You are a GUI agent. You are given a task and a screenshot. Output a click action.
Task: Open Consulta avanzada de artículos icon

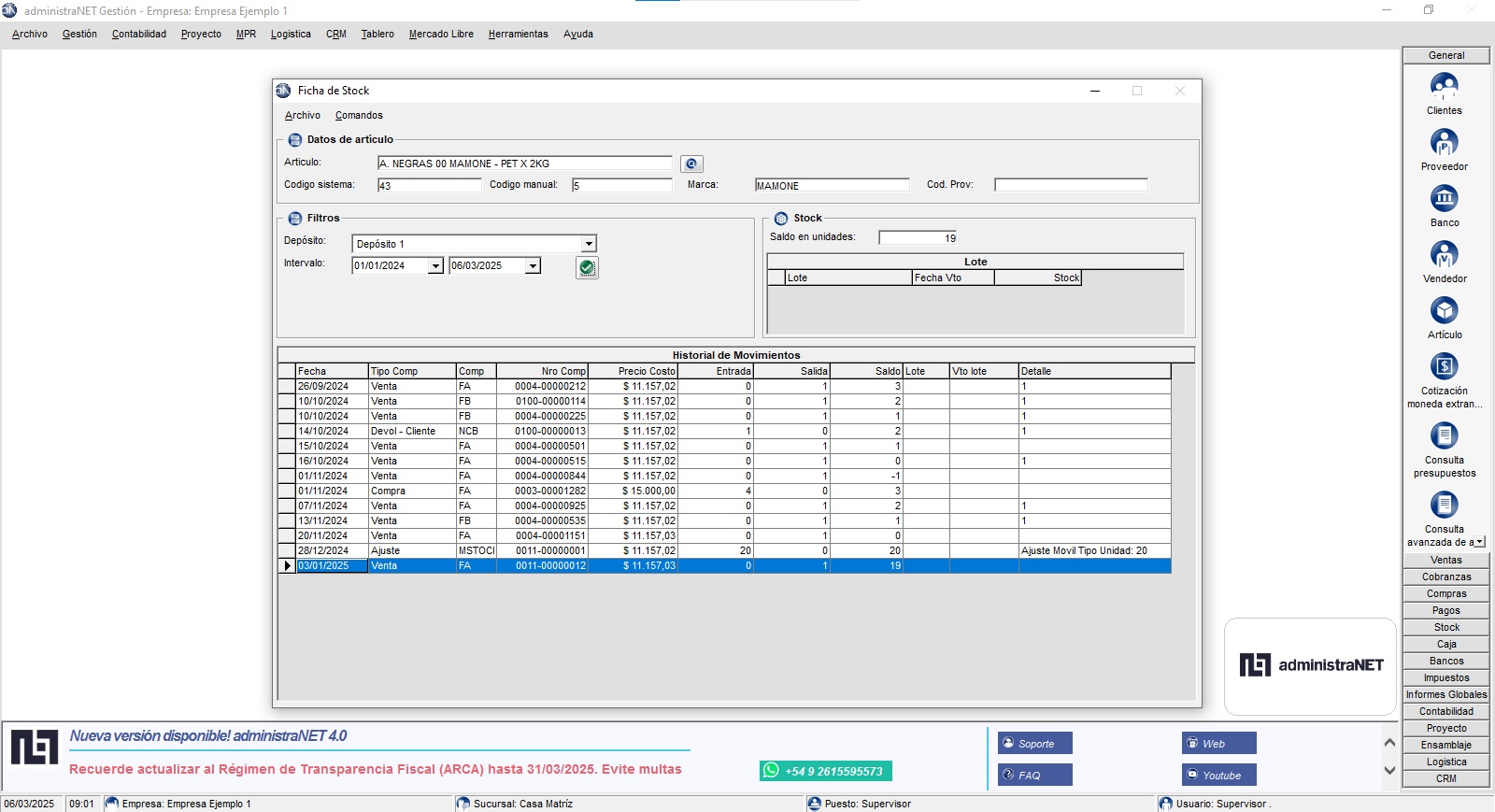(1444, 506)
